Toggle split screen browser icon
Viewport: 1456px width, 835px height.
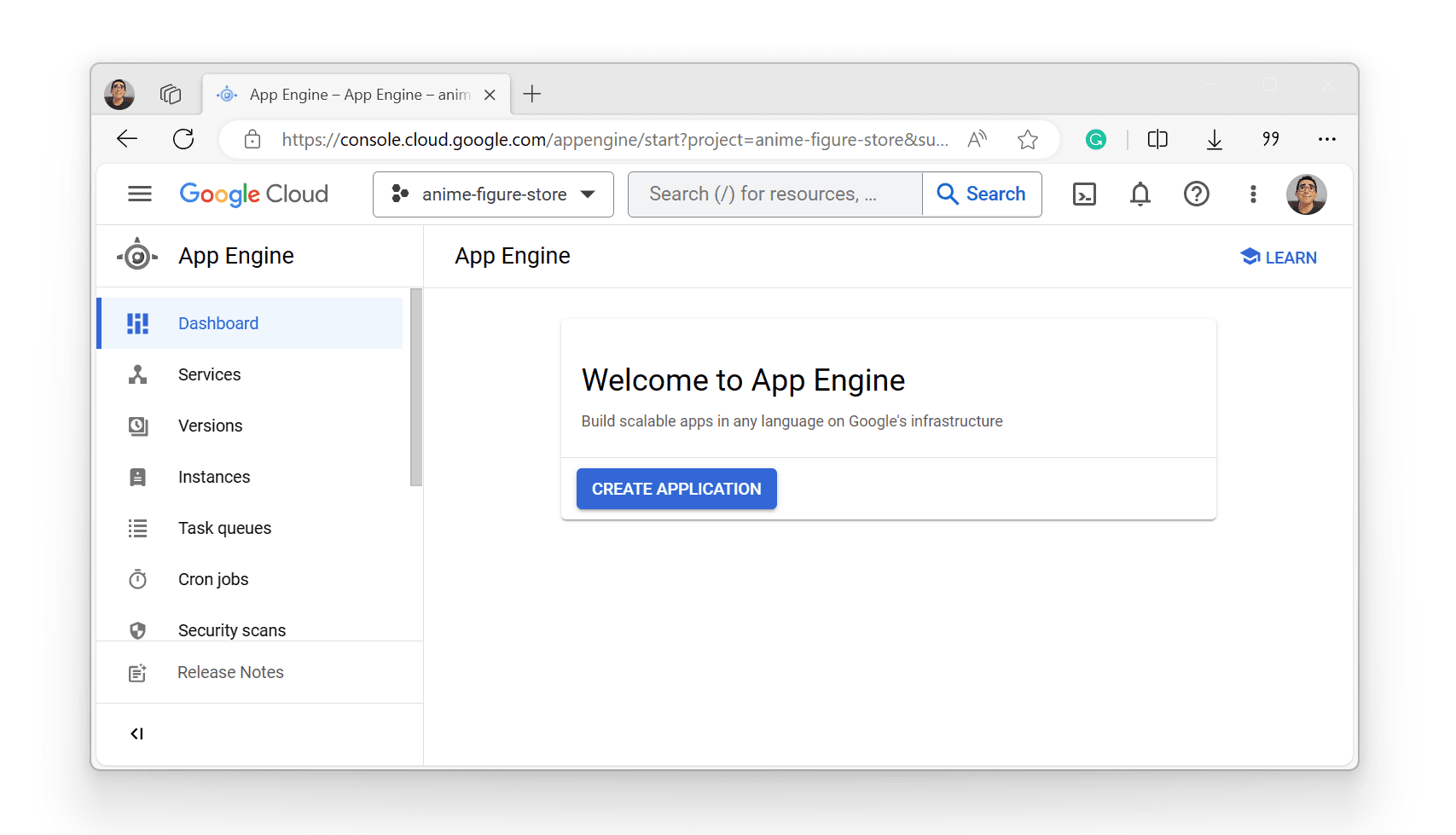pos(1157,139)
